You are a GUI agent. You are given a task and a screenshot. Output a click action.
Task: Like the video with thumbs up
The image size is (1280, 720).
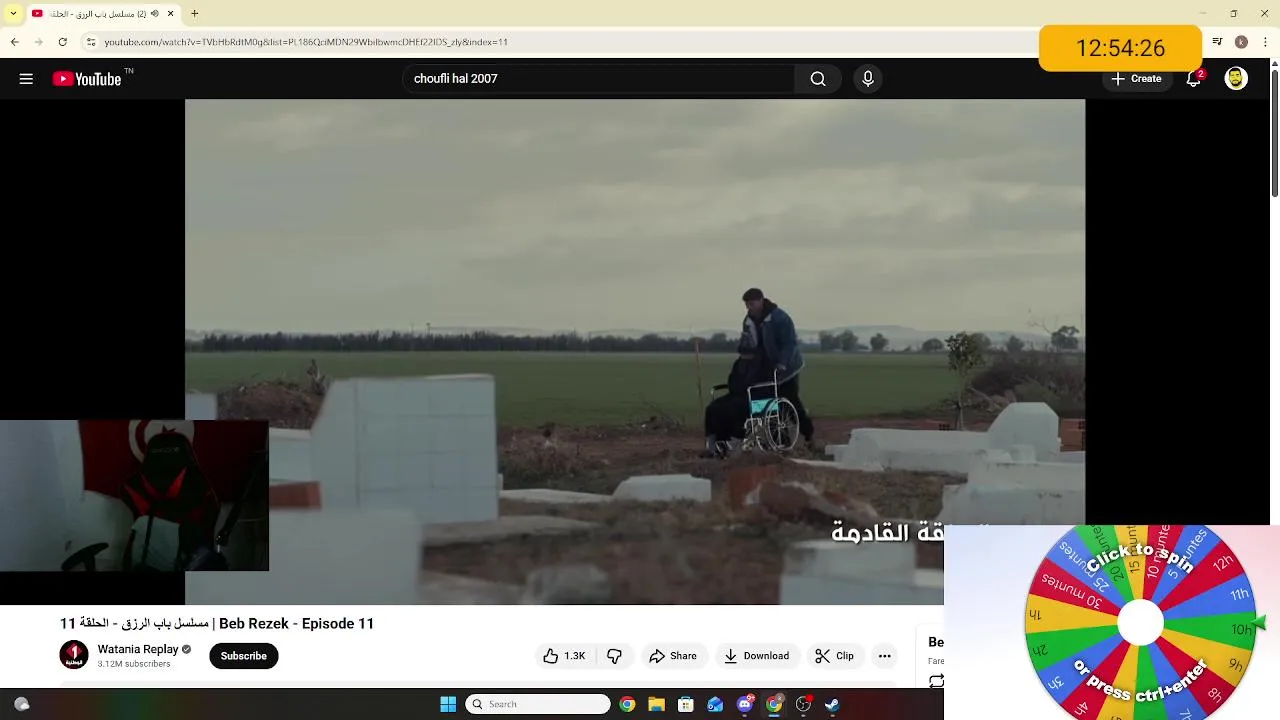pyautogui.click(x=564, y=656)
